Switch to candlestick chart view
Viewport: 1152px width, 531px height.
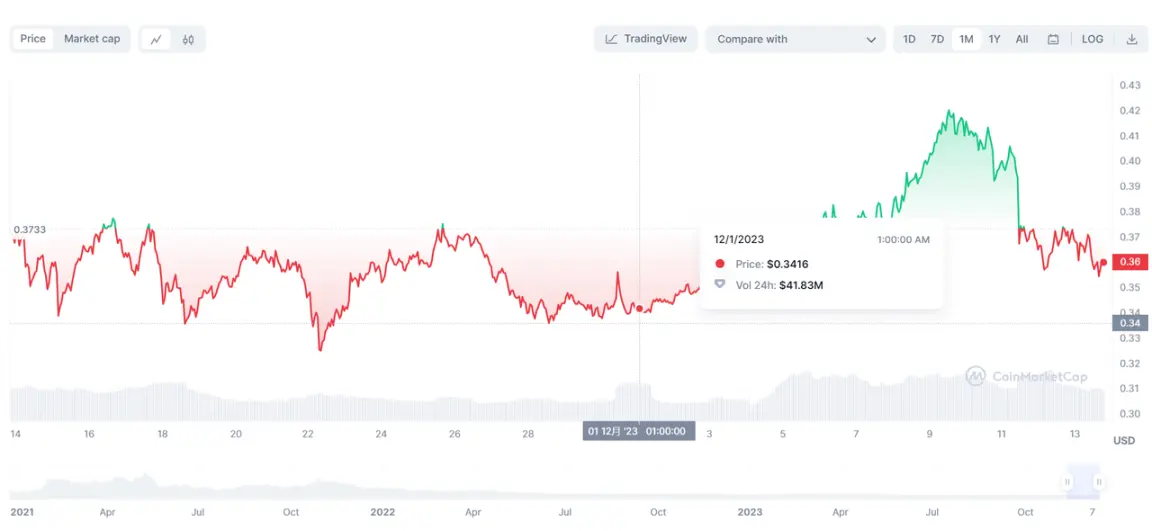pos(188,39)
